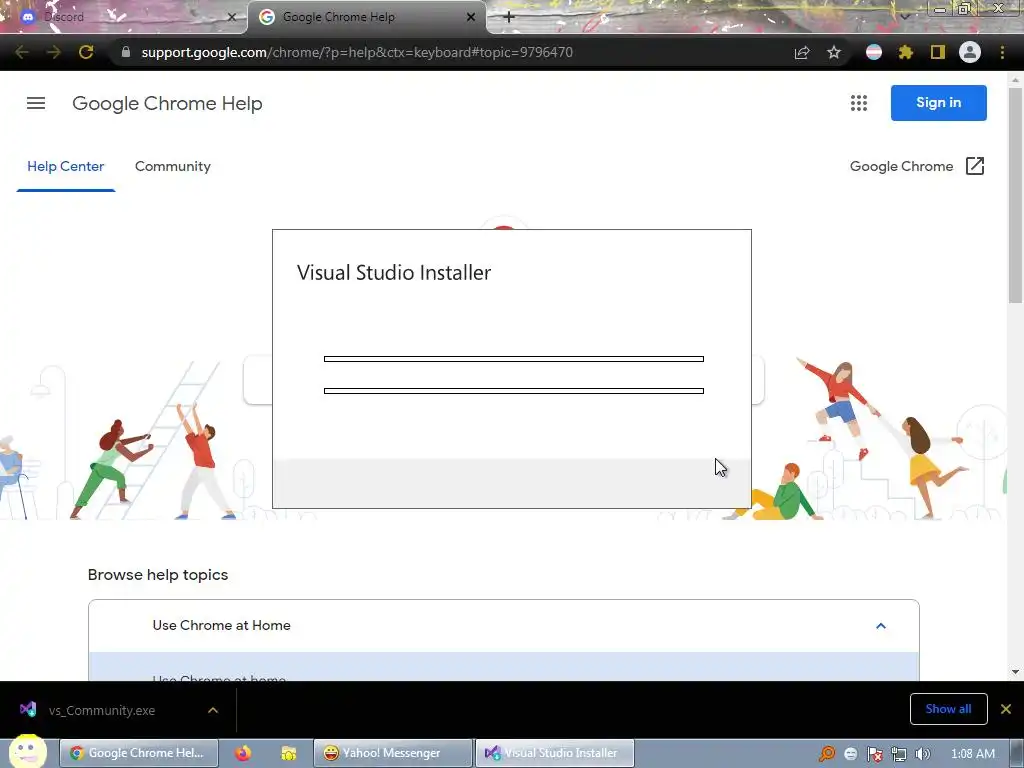This screenshot has height=768, width=1024.
Task: Launch Firefox from the taskbar
Action: (x=243, y=753)
